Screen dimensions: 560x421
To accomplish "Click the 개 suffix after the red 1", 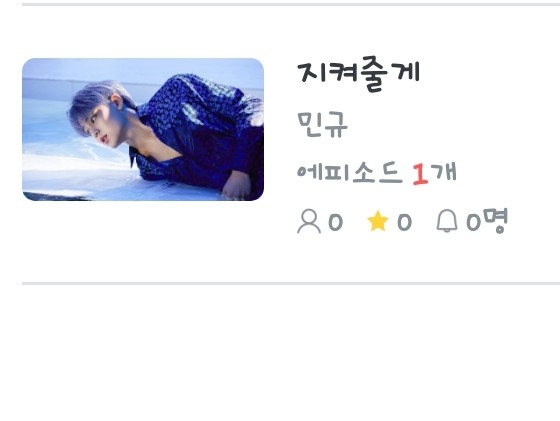I will point(443,172).
